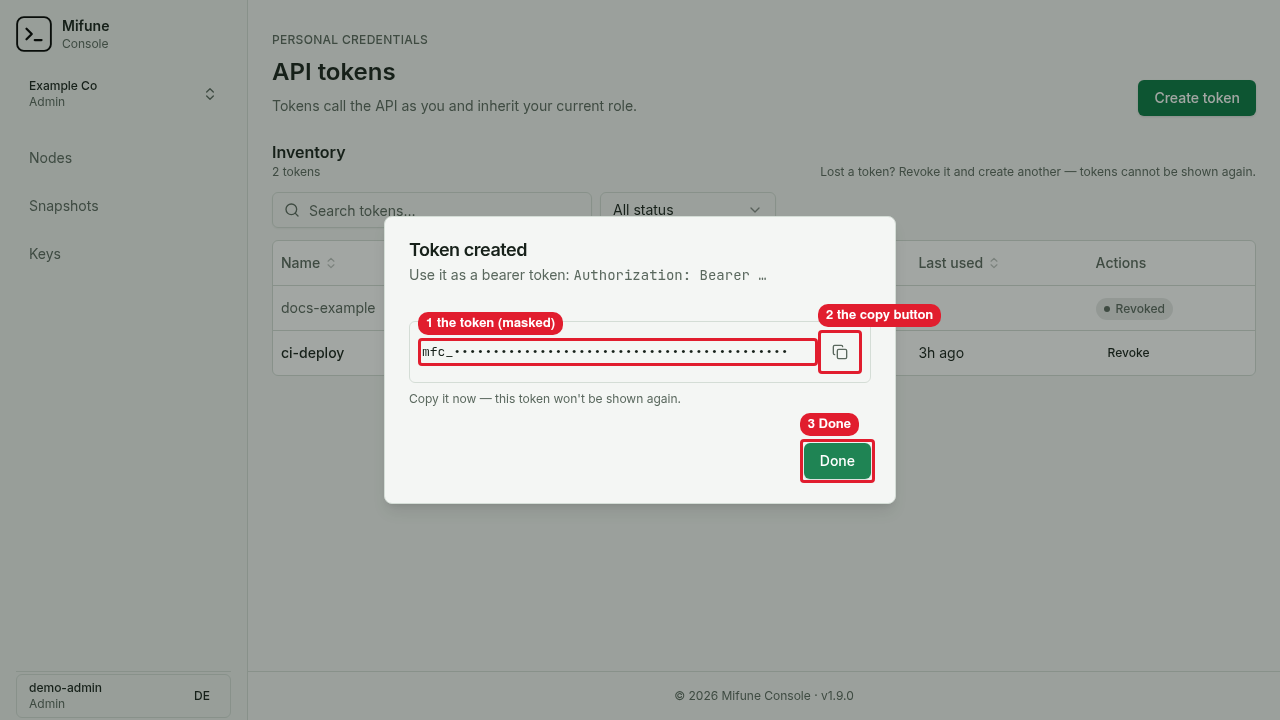Click the ci-deploy token name
Screen dimensions: 1280x720
tap(312, 353)
